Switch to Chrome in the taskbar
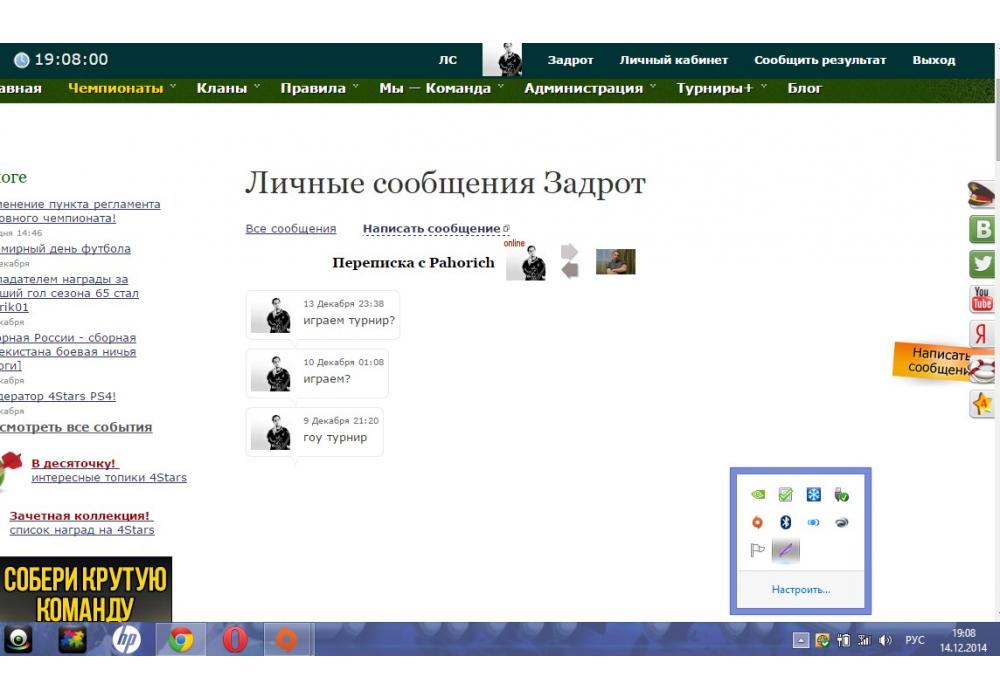The height and width of the screenshot is (700, 1000). (181, 639)
